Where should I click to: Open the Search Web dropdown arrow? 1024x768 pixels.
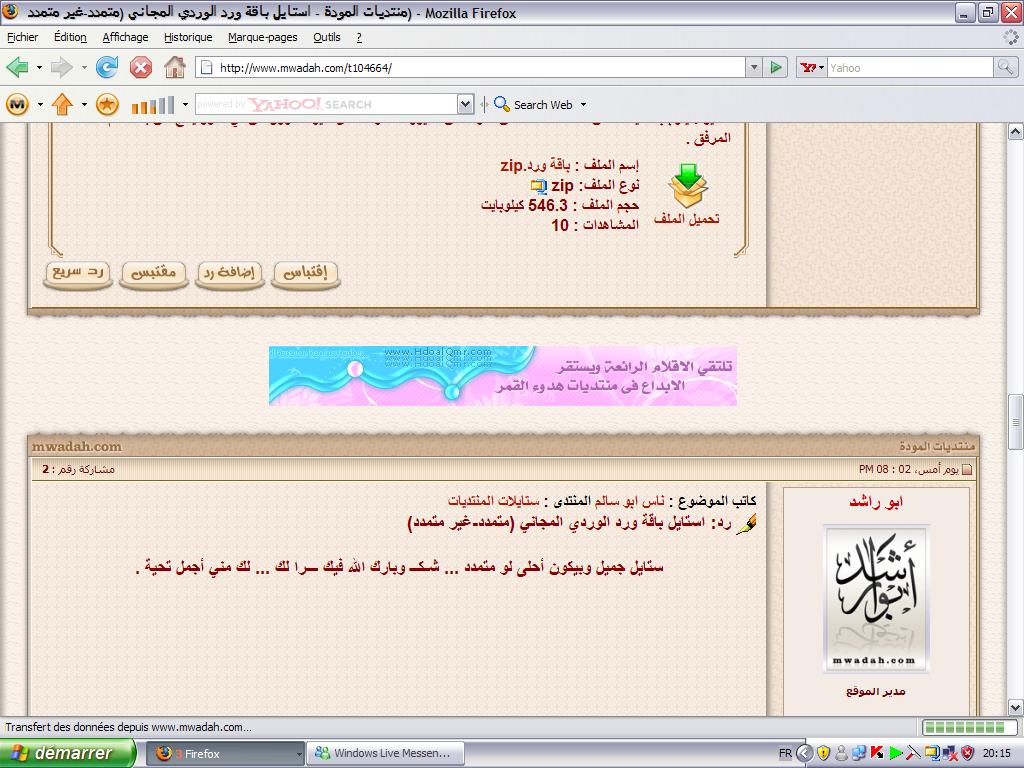point(583,105)
